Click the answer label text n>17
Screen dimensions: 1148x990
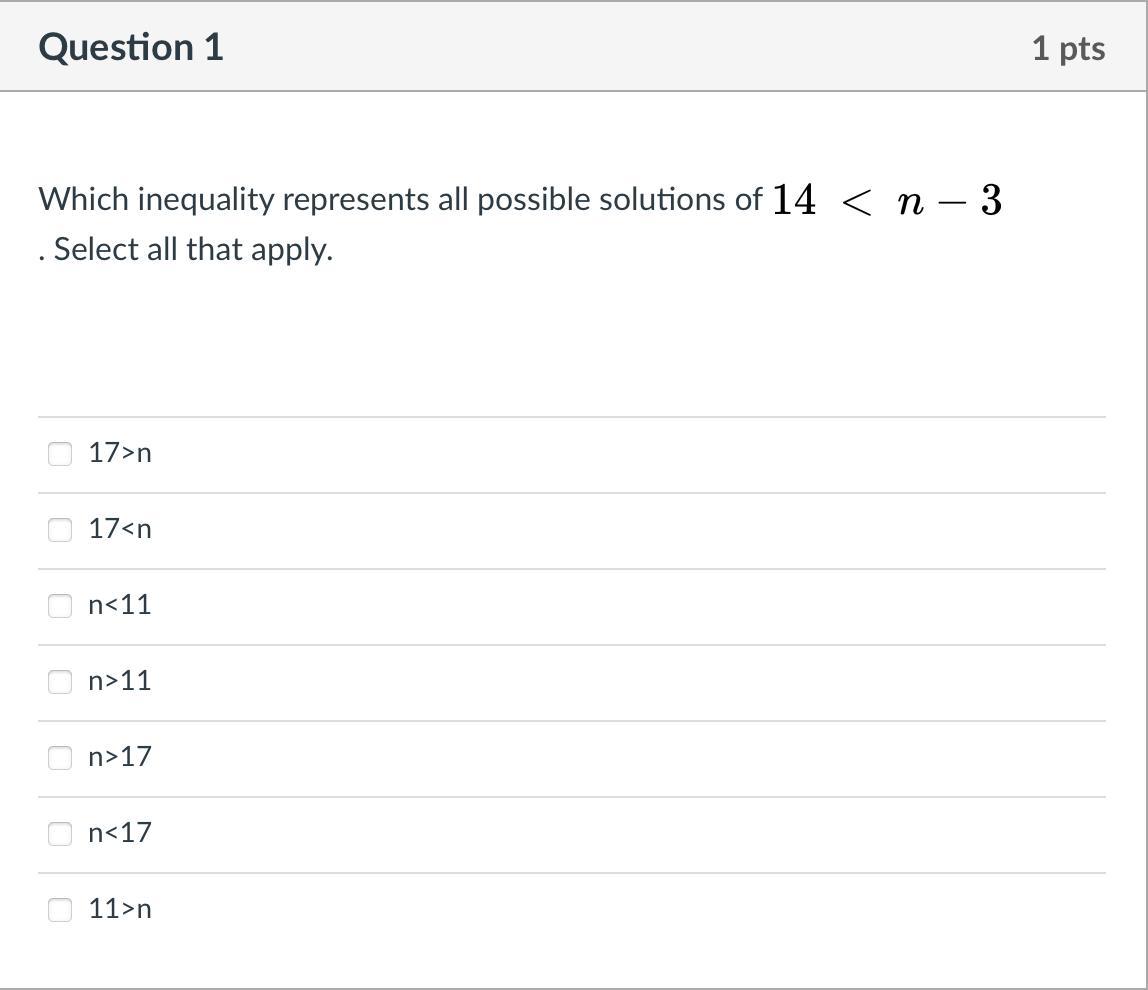click(x=120, y=757)
